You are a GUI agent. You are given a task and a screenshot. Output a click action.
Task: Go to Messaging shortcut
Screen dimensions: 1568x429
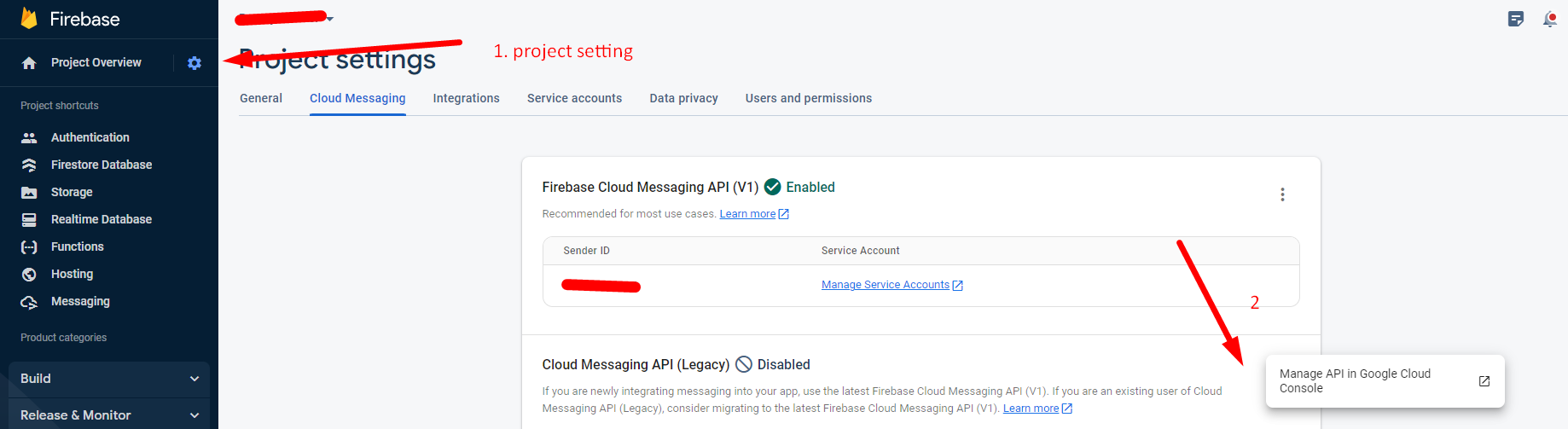pos(80,301)
